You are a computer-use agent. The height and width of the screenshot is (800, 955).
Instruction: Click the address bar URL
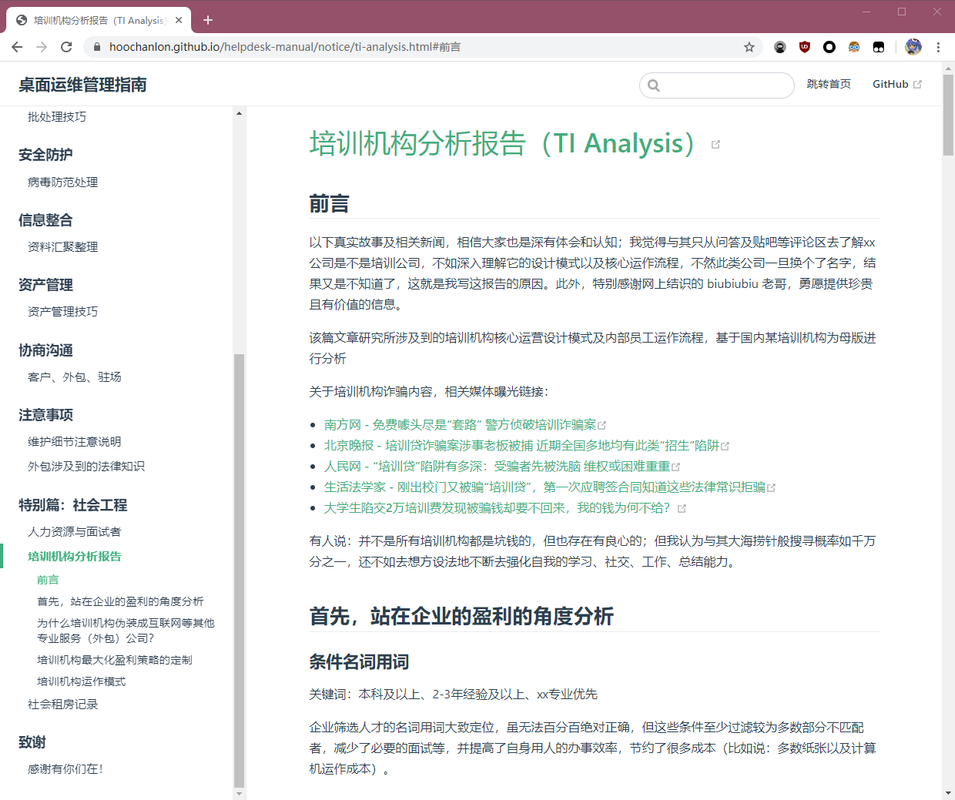pos(284,47)
